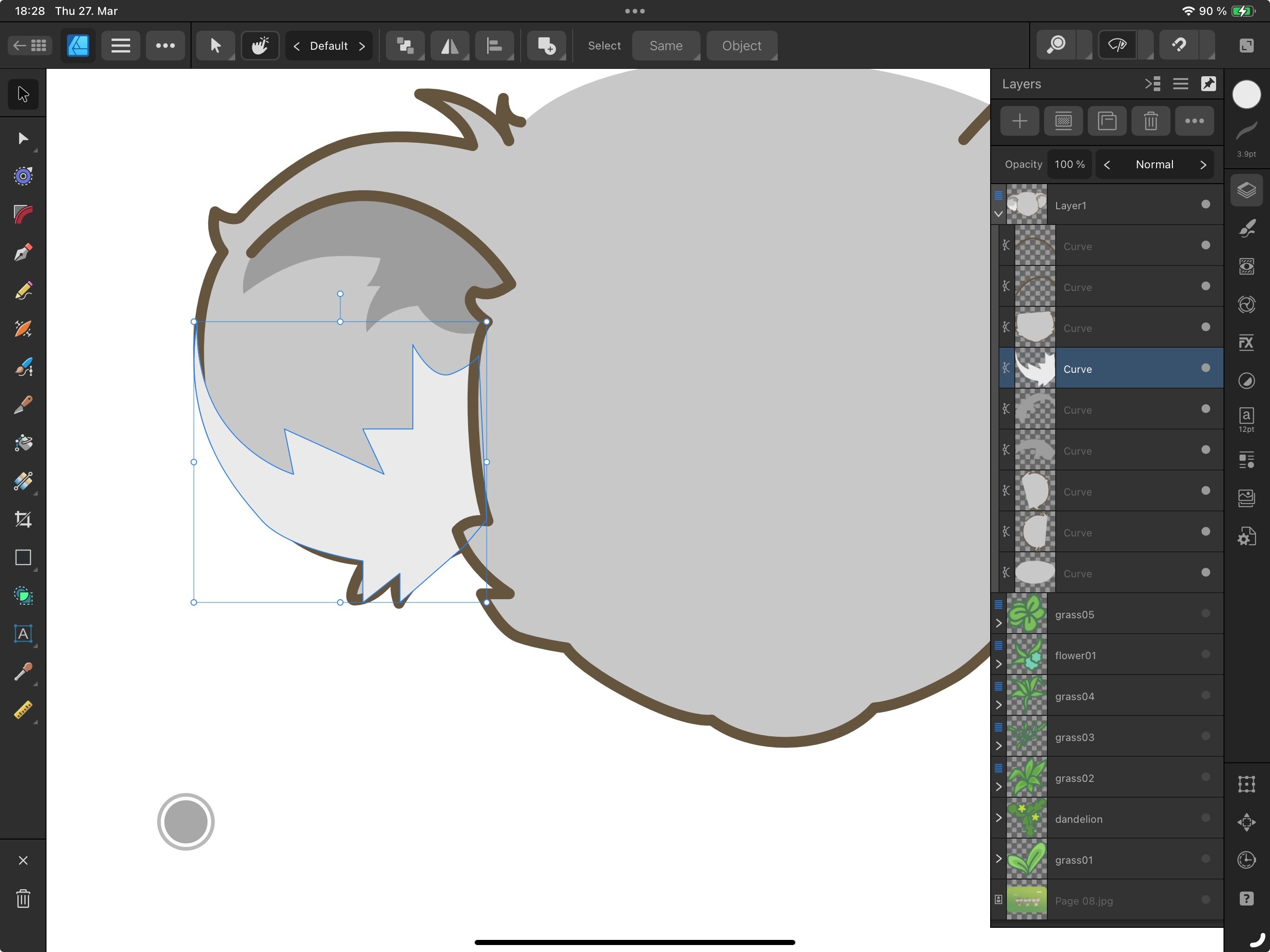Screen dimensions: 1270x952
Task: Select the Crop tool
Action: 23,520
